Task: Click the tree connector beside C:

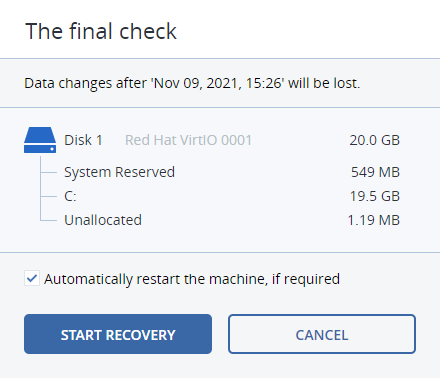Action: click(x=49, y=196)
